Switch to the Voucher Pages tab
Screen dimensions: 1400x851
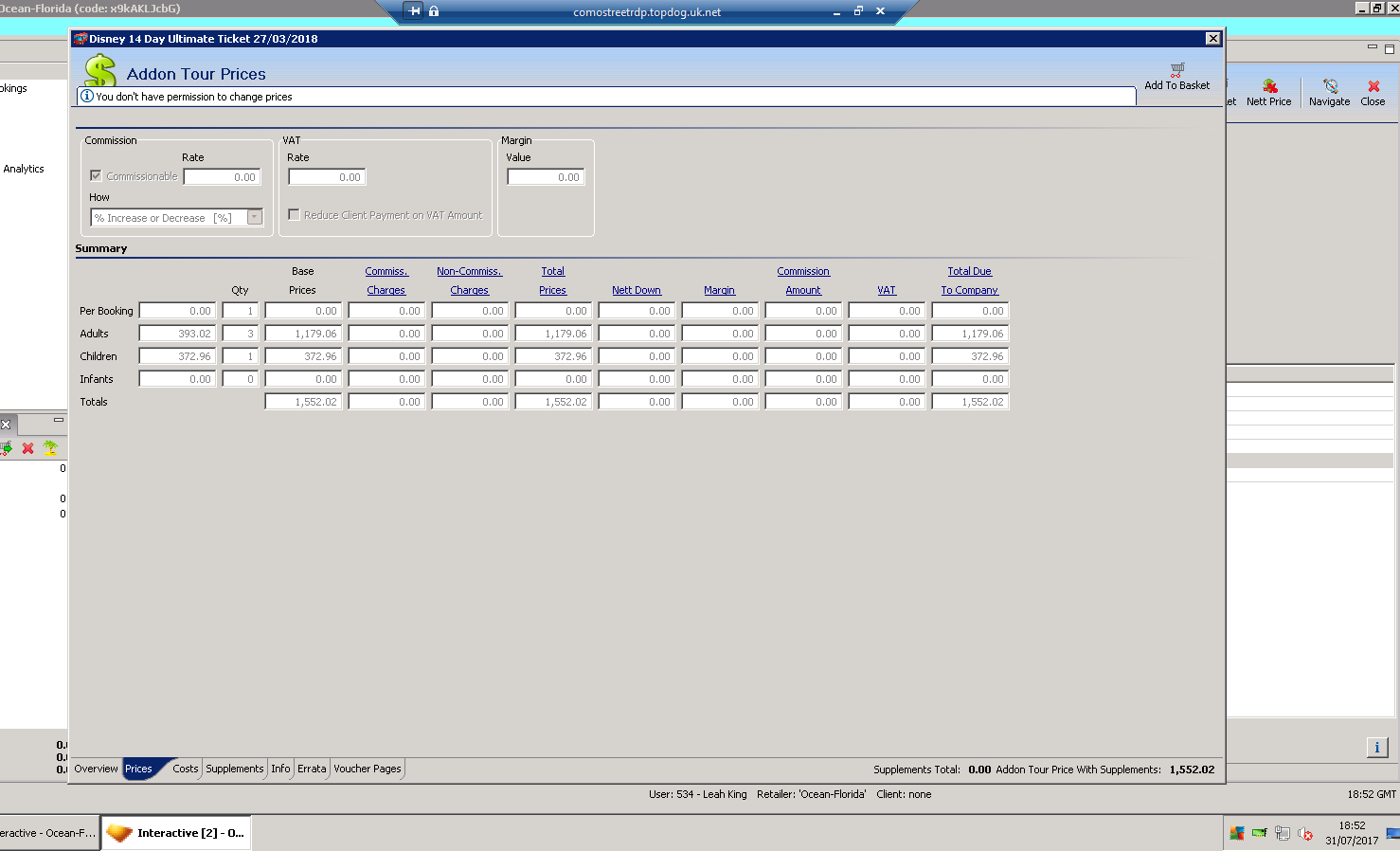pyautogui.click(x=367, y=769)
